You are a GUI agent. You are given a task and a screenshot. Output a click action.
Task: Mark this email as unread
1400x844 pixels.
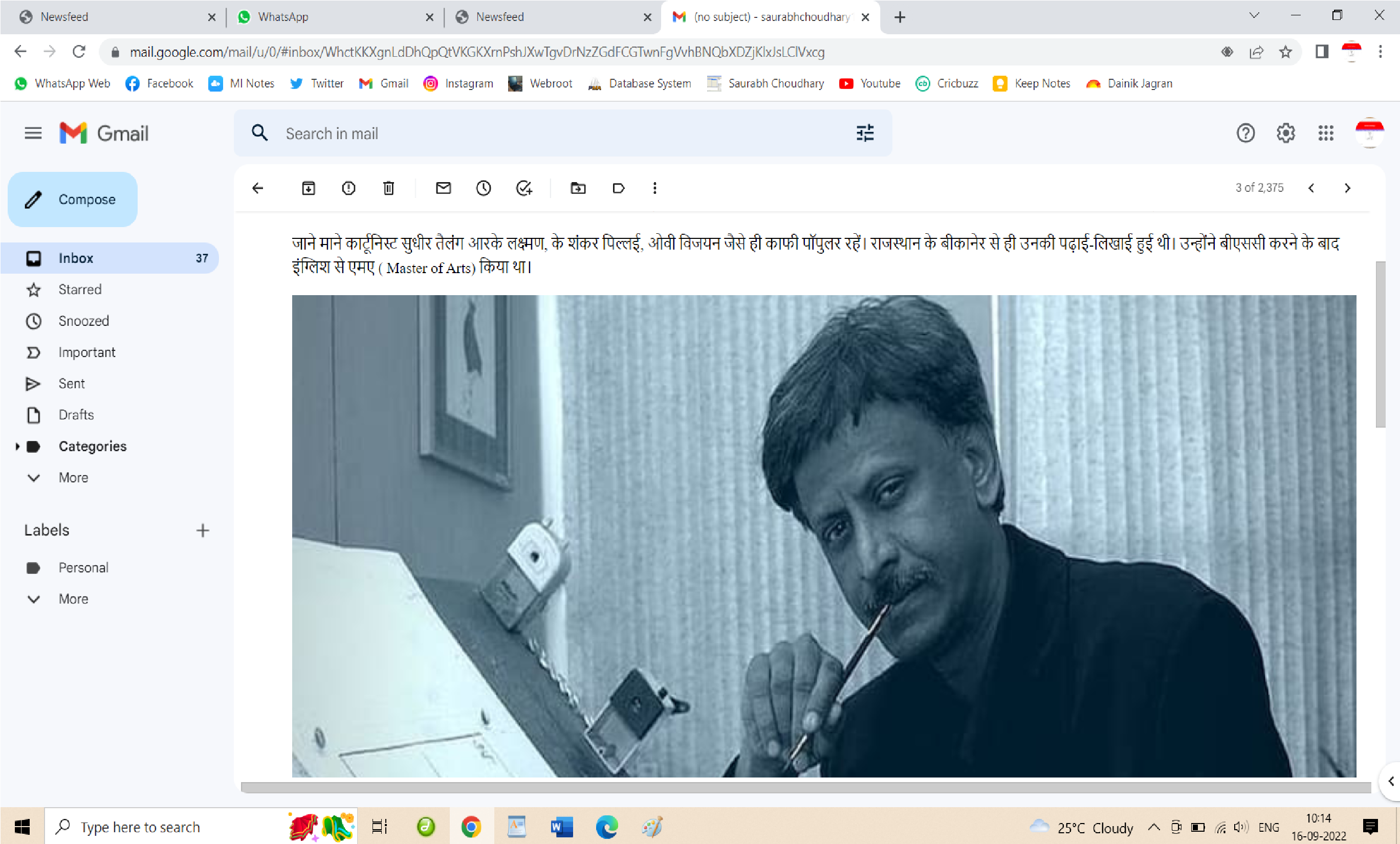[443, 188]
